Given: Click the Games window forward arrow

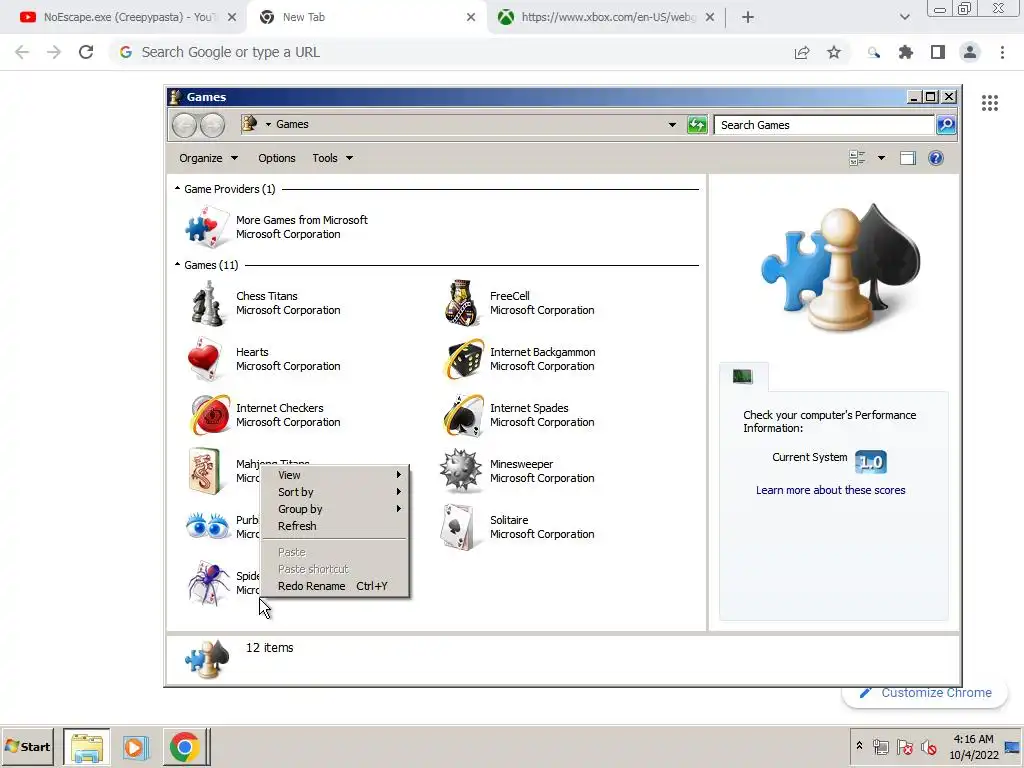Looking at the screenshot, I should tap(212, 125).
